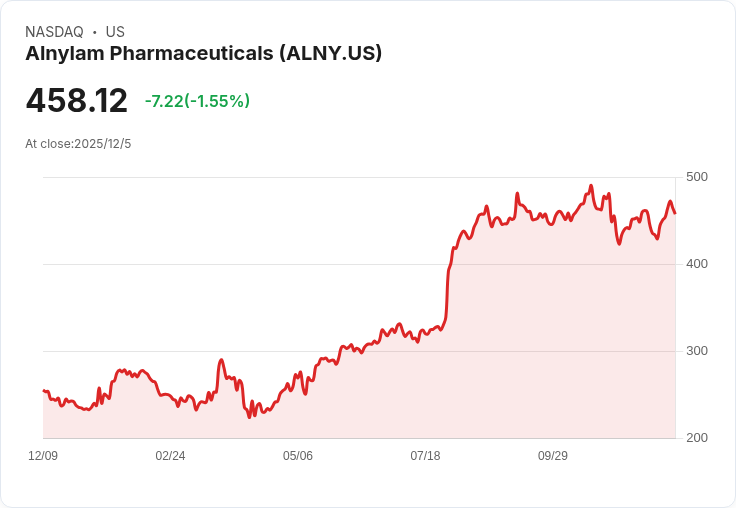Select the 09/29 date on x-axis

553,456
